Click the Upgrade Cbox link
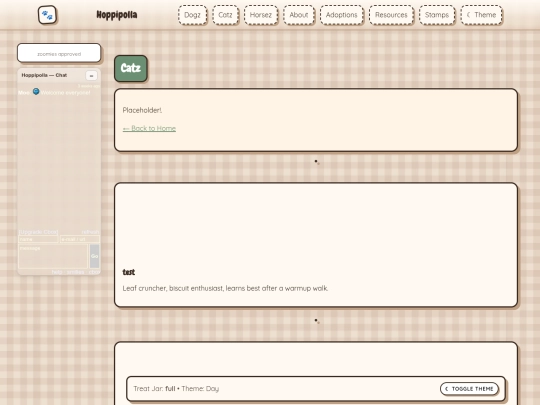 [x=38, y=232]
